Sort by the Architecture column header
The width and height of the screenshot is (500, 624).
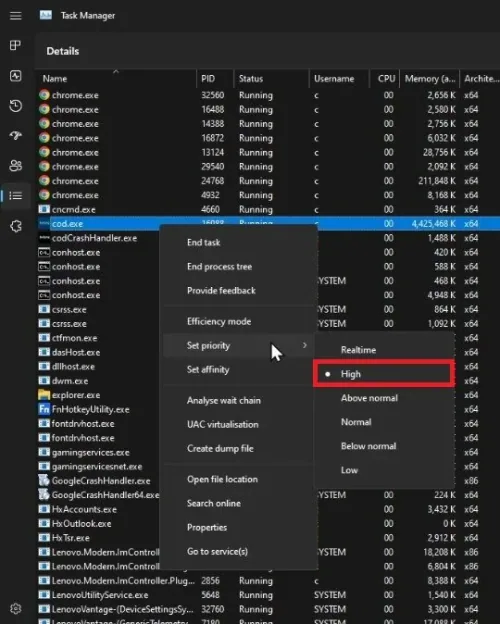point(480,78)
